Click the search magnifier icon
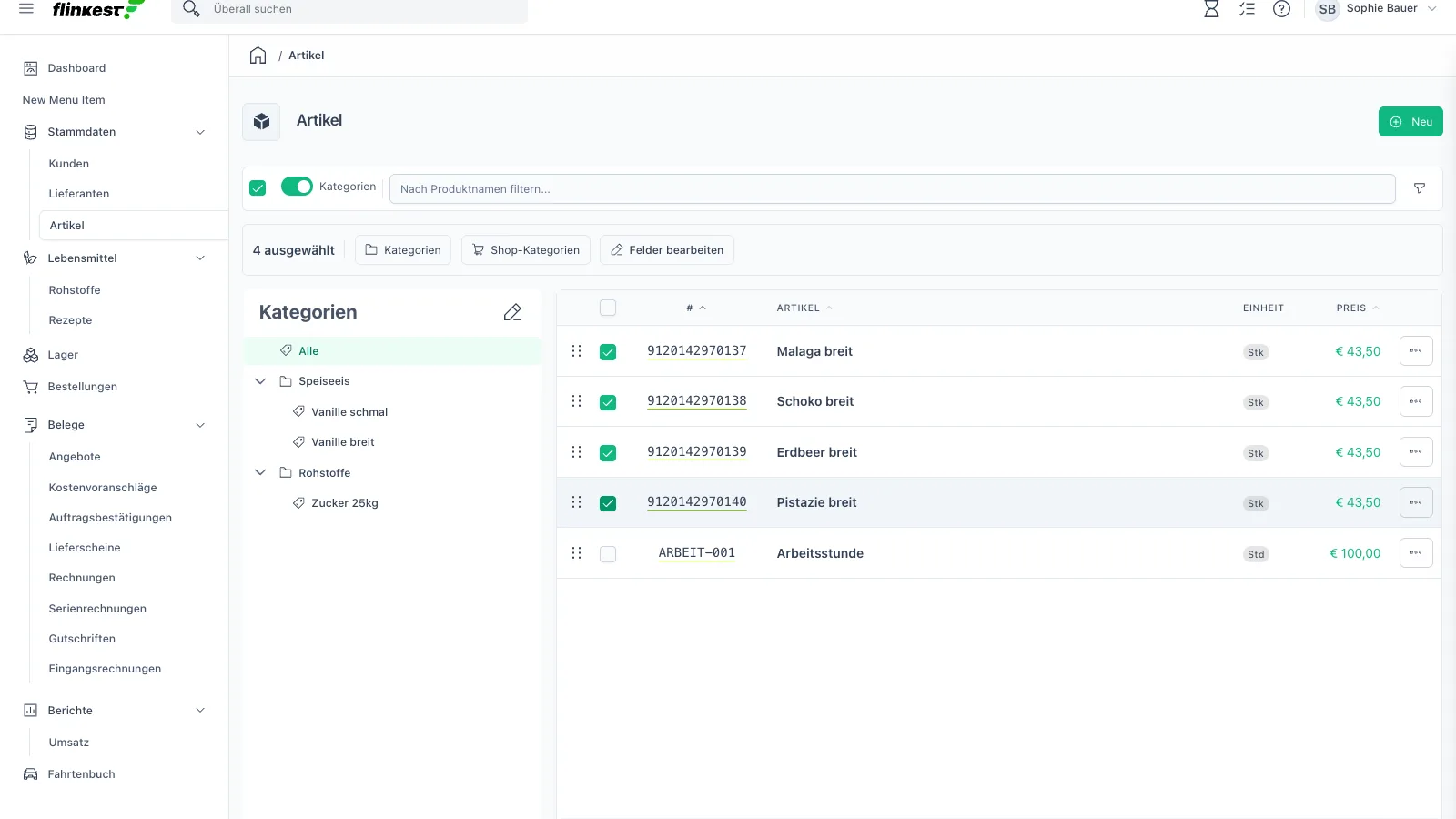1456x819 pixels. point(191,9)
